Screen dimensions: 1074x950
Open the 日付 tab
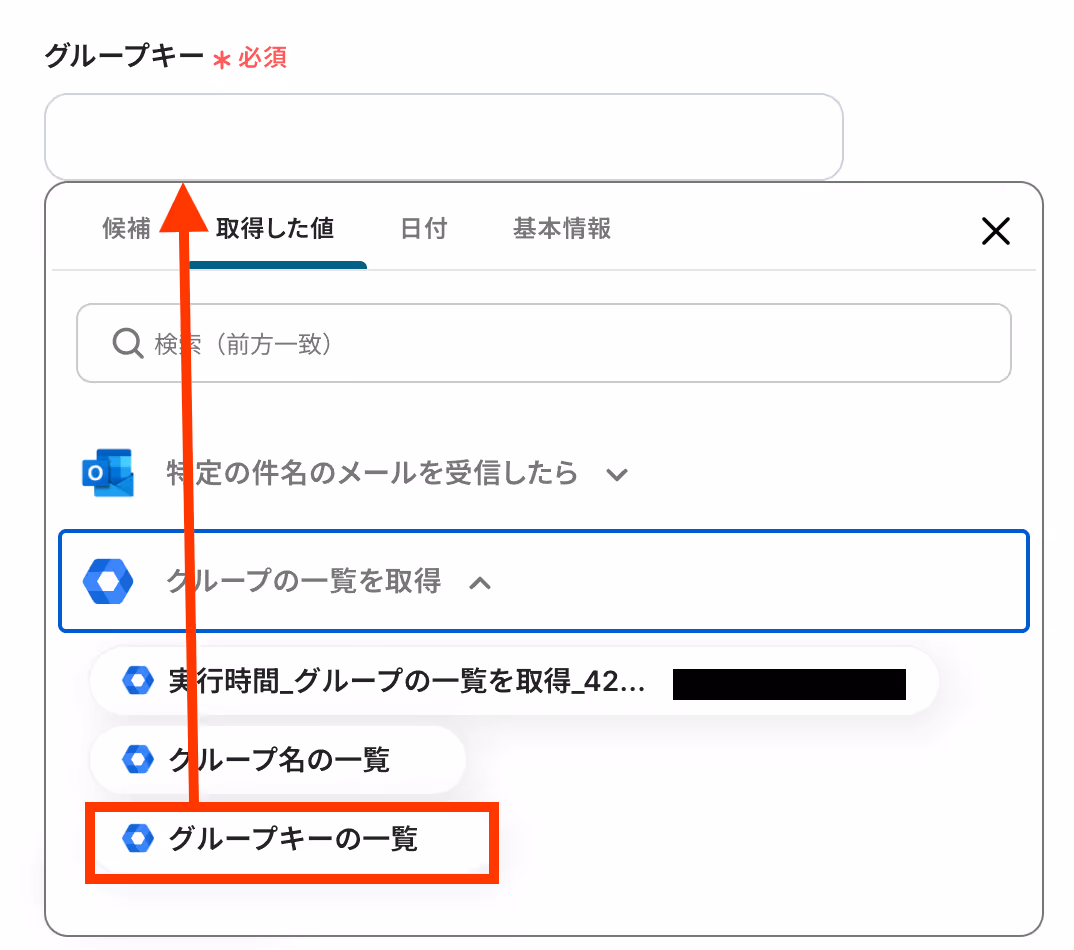click(423, 229)
